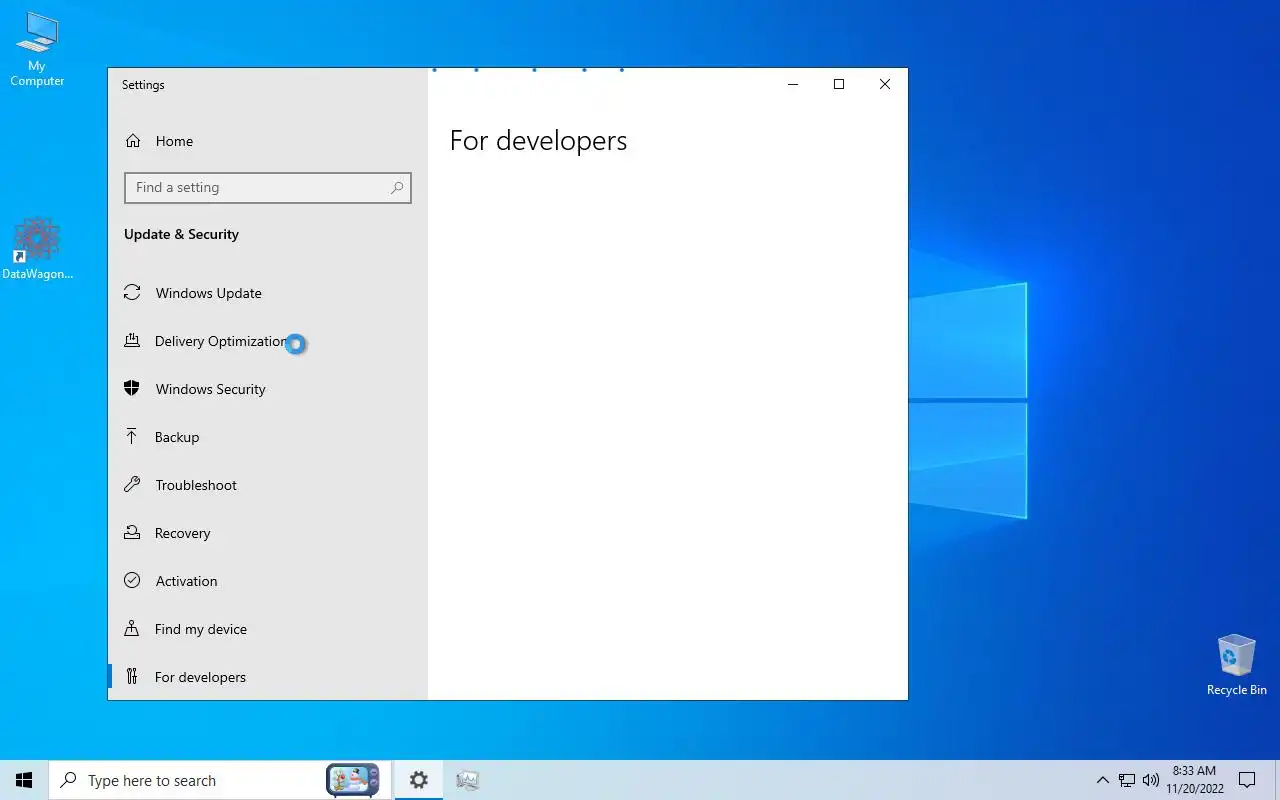Open the notification Action Center icon
1280x800 pixels.
1247,780
